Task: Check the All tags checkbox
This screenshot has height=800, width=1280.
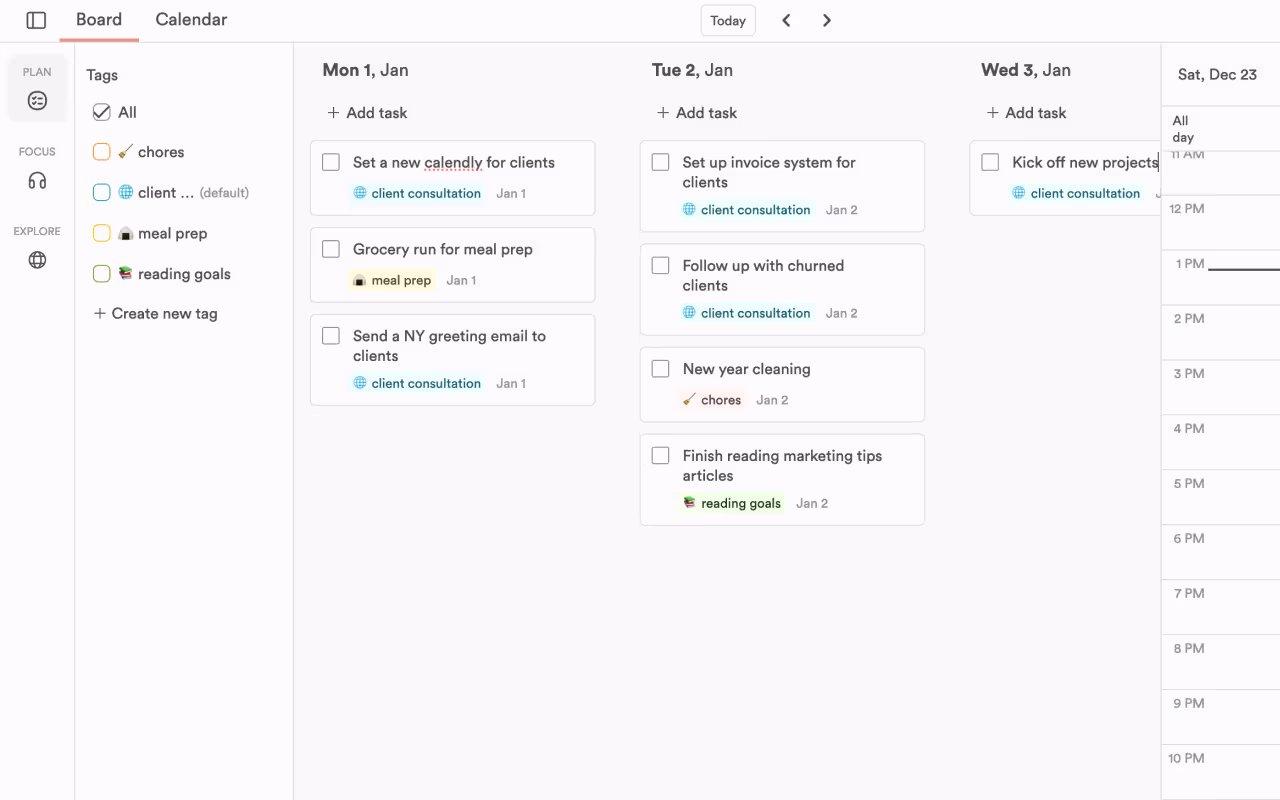Action: click(x=101, y=112)
